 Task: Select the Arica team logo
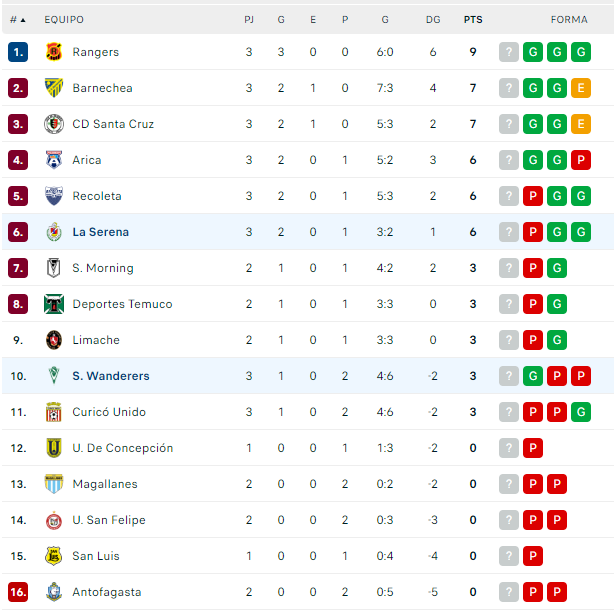click(x=54, y=160)
